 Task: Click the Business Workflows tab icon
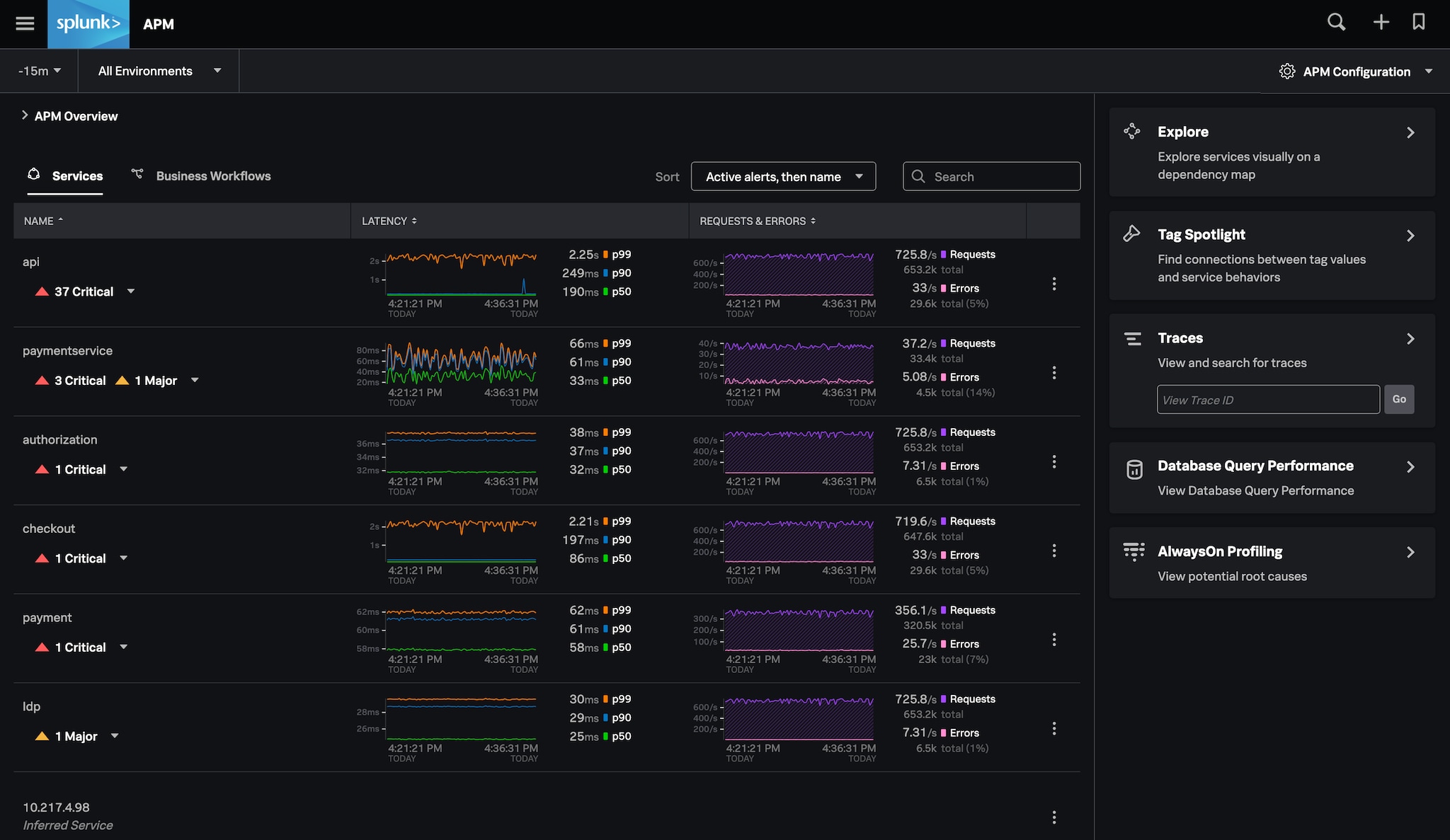coord(138,175)
